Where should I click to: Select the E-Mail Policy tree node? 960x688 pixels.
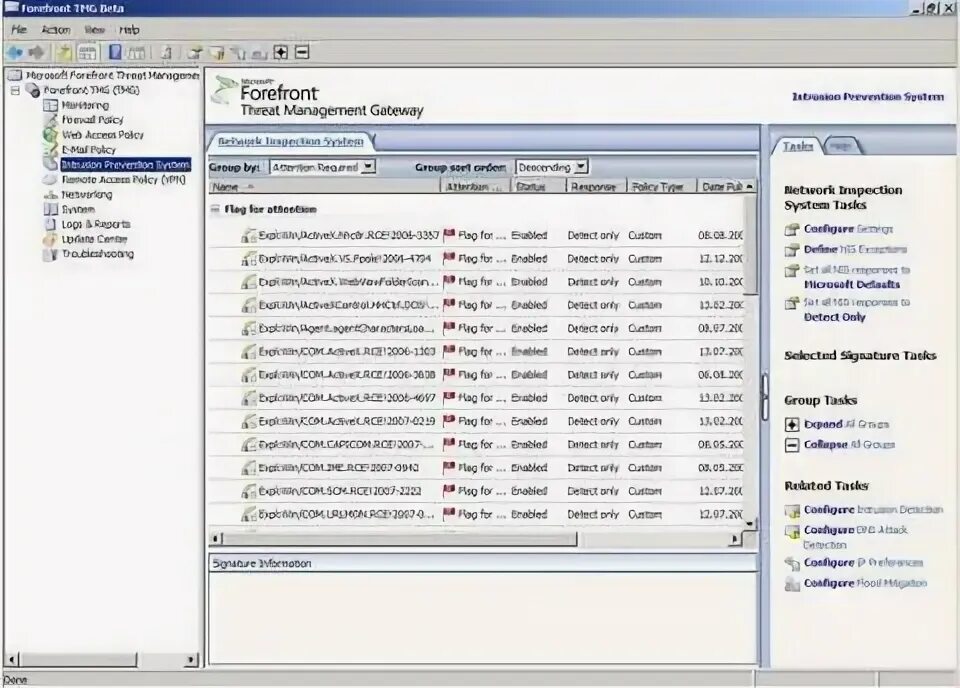[x=89, y=149]
